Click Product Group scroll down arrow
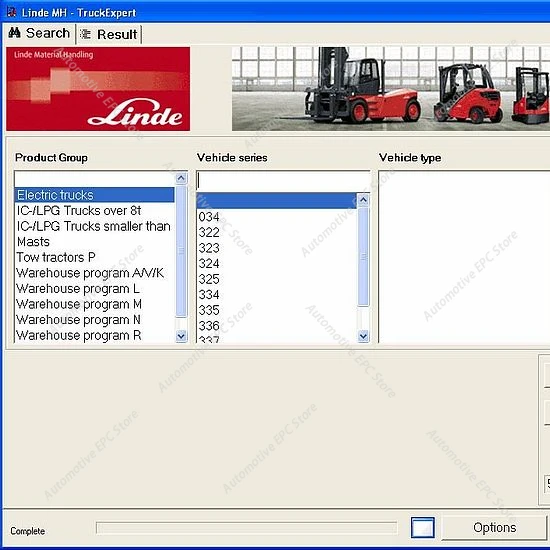550x550 pixels. [x=181, y=336]
